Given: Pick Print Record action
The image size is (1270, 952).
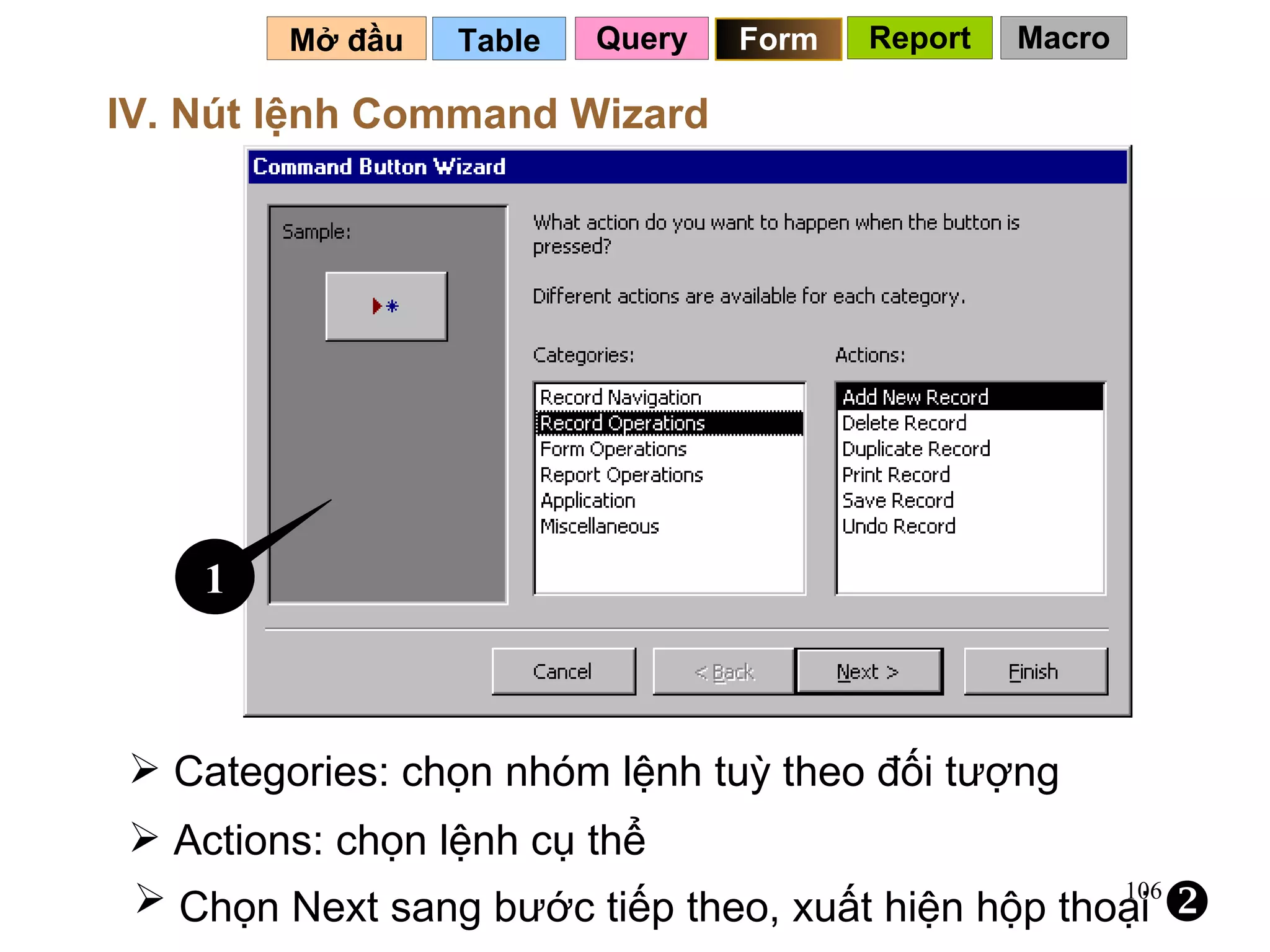Looking at the screenshot, I should tap(970, 475).
